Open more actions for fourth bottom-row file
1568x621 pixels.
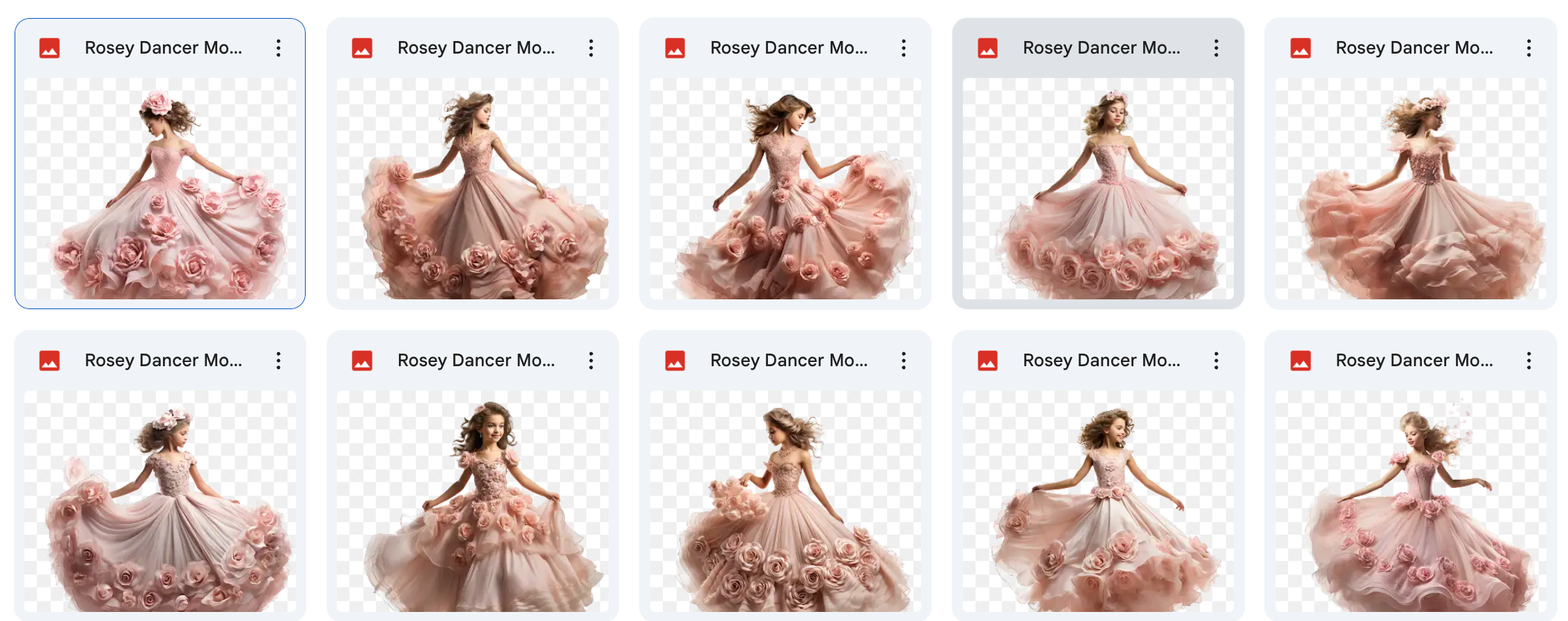(1216, 361)
